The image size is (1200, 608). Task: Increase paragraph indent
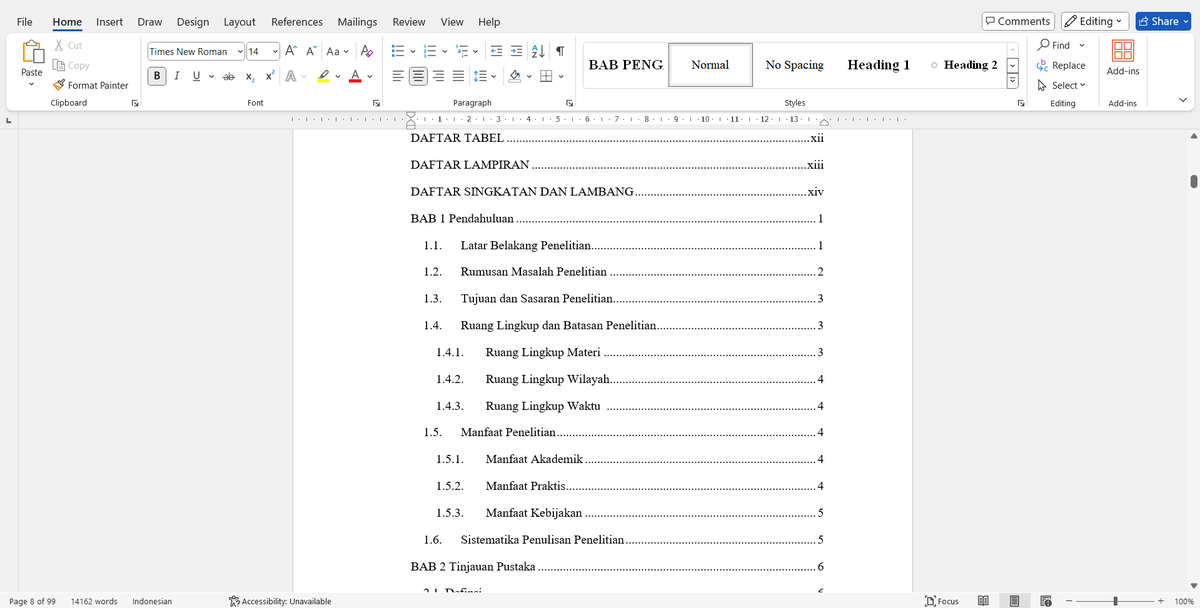(517, 51)
